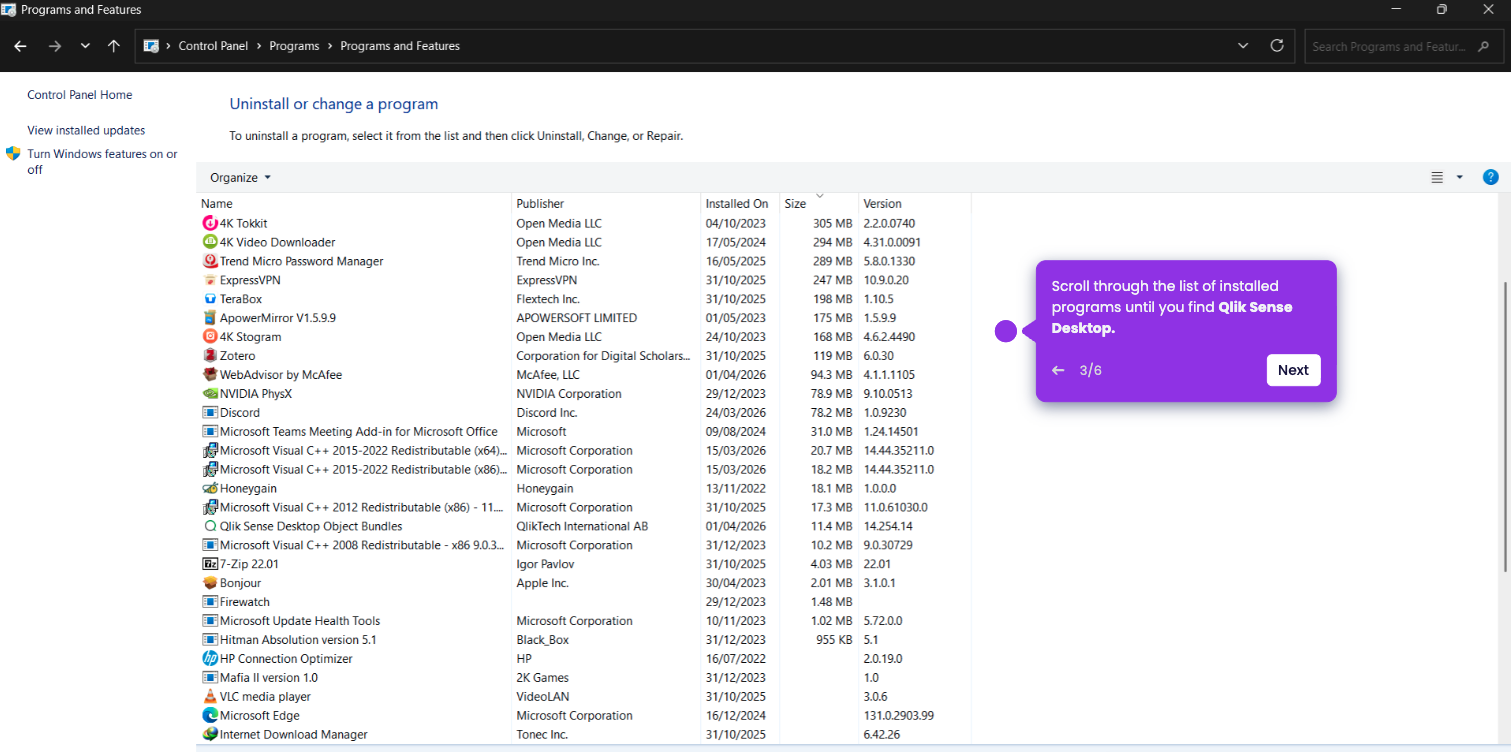Select Microsoft Visual C++ 2008 Redistributable row
This screenshot has height=752, width=1511.
point(584,545)
